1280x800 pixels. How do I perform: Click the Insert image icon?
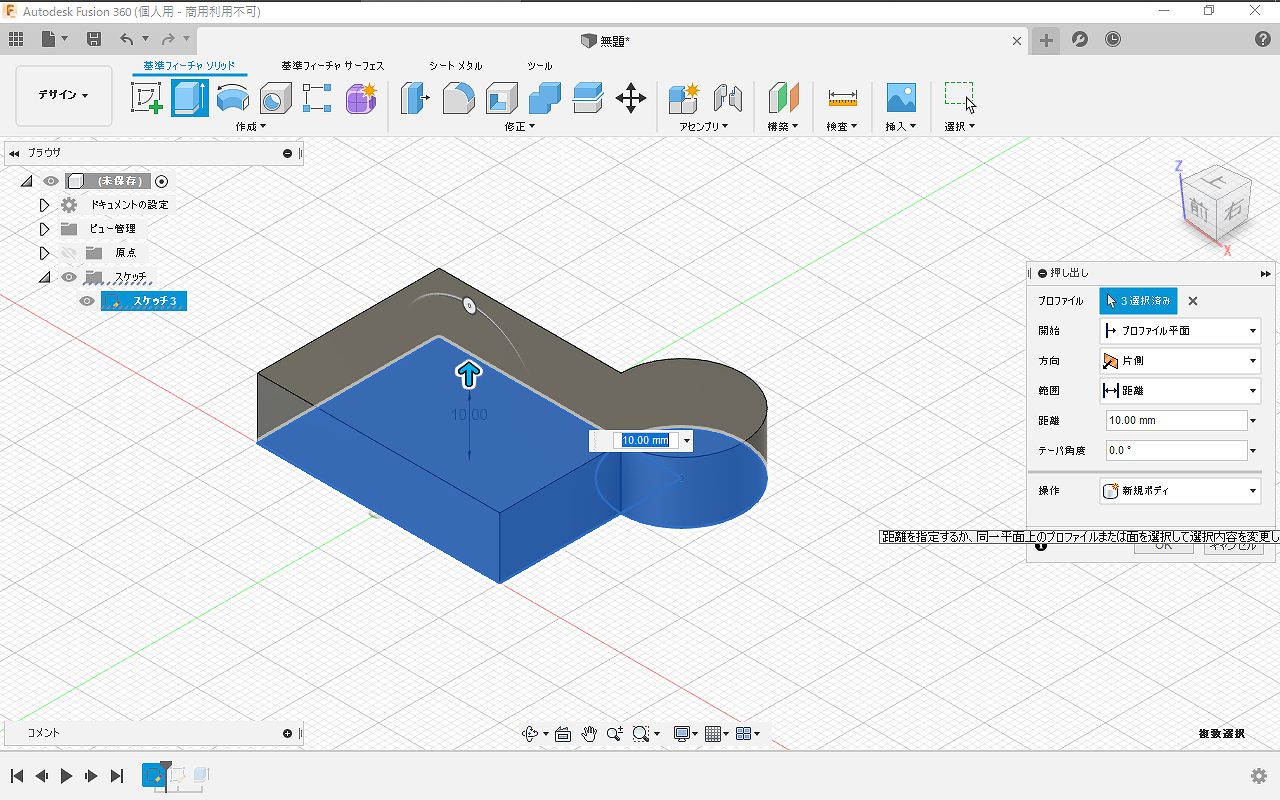pos(901,98)
